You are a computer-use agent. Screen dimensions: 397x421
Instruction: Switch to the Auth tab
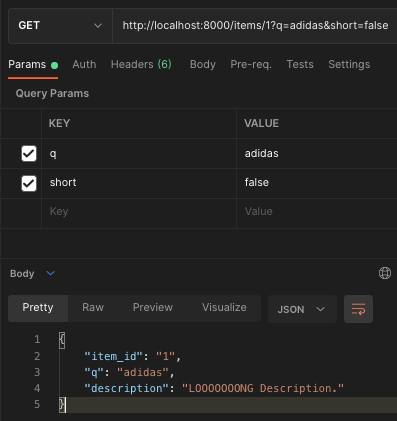84,64
